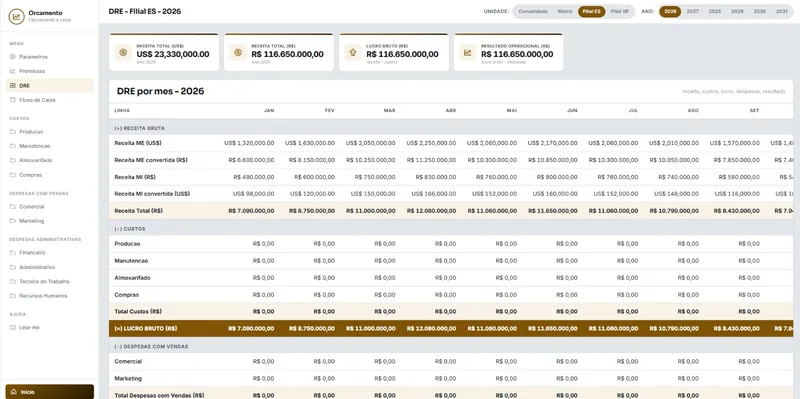Click the Orcamento app logo icon
Viewport: 800px width, 399px height.
click(16, 16)
